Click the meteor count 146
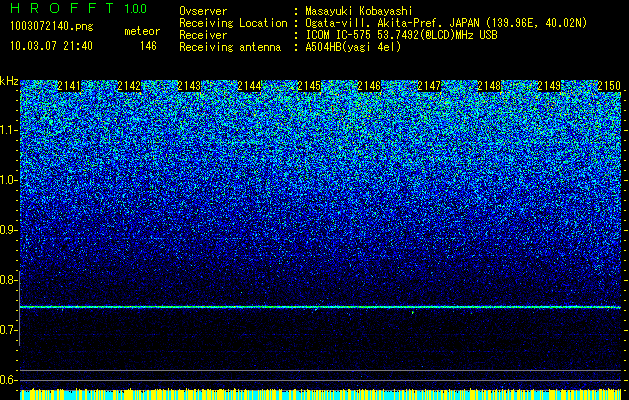Screen dimensions: 629x400 tap(148, 46)
